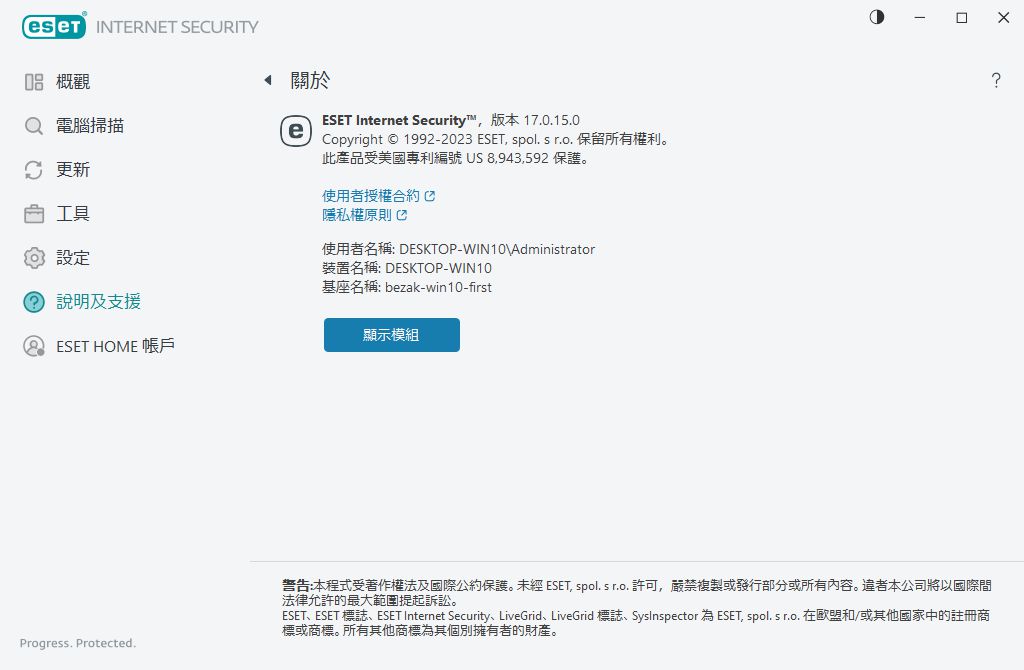Click the Tools briefcase icon
The height and width of the screenshot is (670, 1024).
[x=34, y=214]
